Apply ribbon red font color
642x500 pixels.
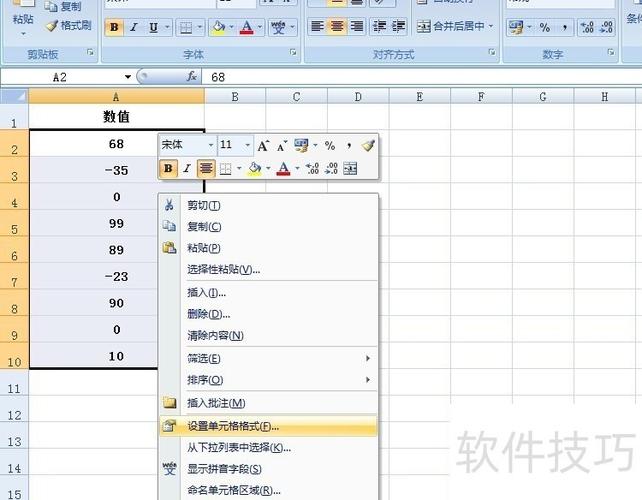(246, 27)
